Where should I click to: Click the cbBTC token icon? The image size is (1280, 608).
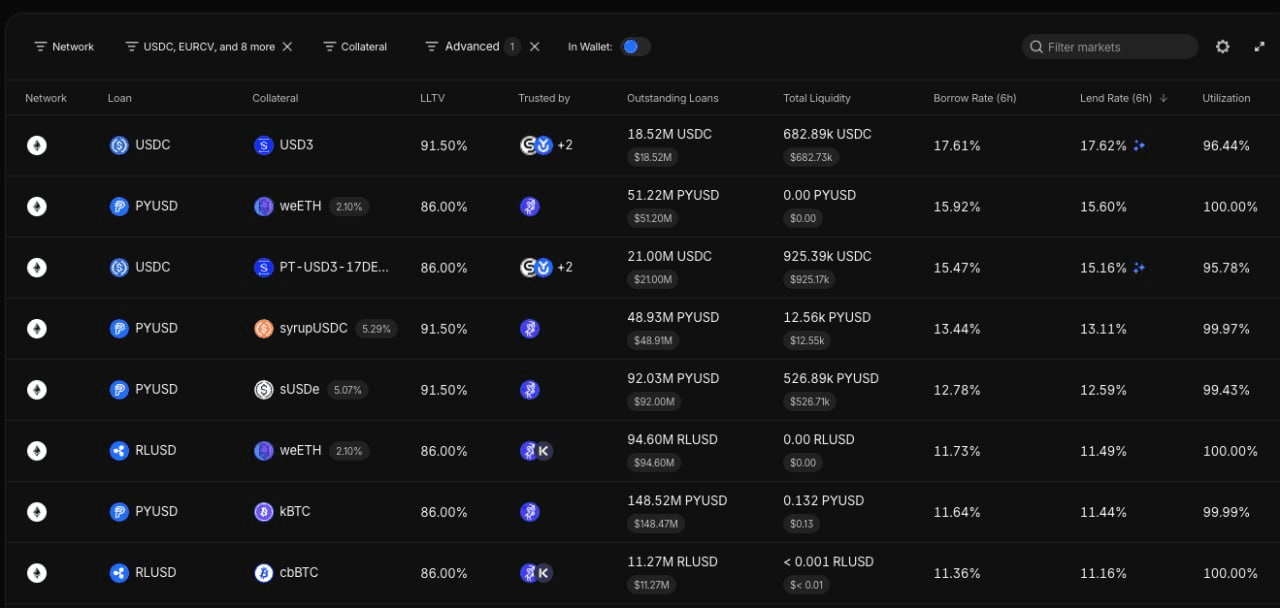[264, 573]
